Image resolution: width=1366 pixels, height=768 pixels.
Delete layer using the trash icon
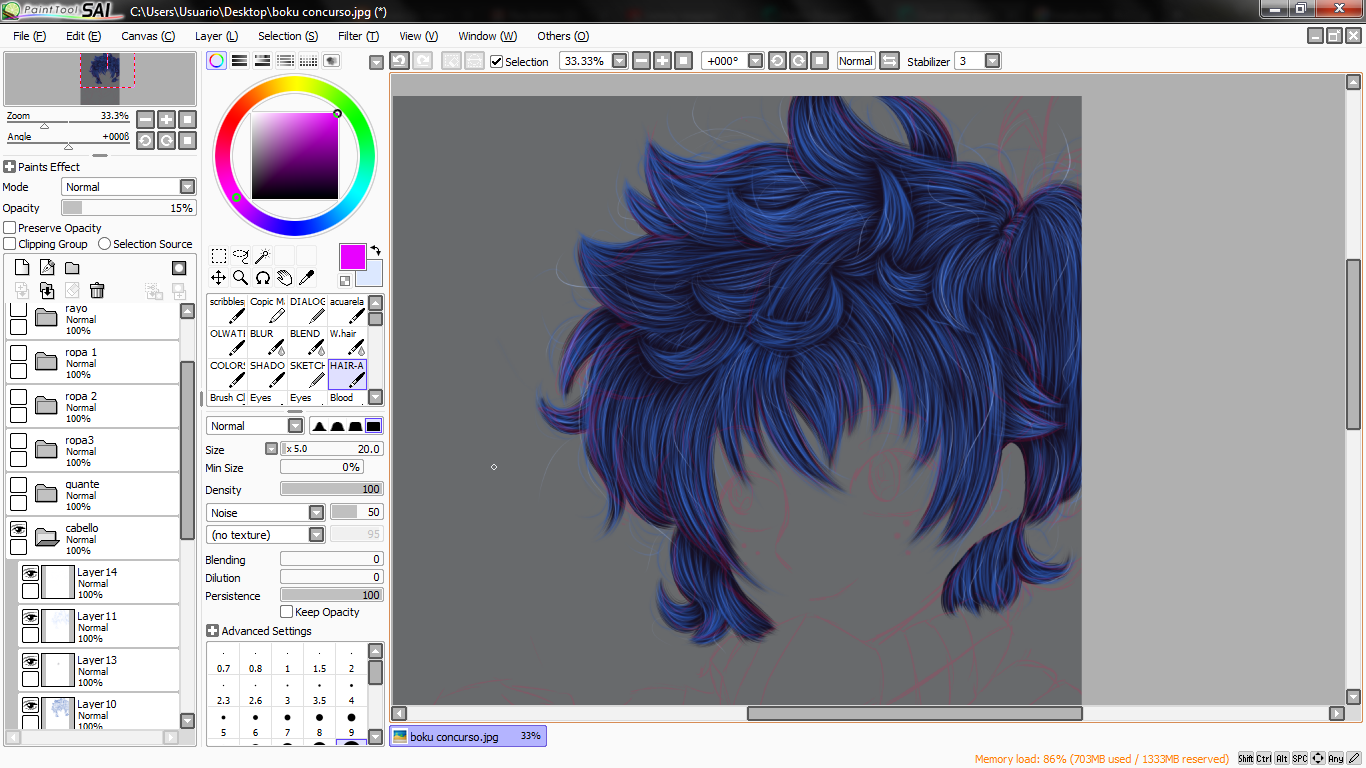(x=97, y=290)
